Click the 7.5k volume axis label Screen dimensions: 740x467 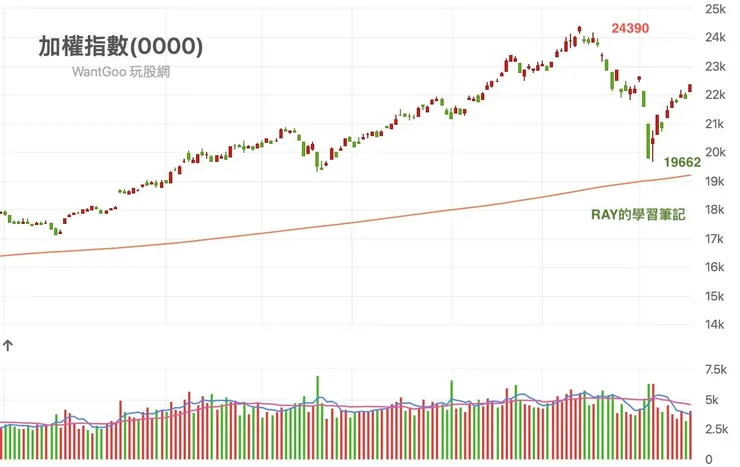tap(716, 370)
